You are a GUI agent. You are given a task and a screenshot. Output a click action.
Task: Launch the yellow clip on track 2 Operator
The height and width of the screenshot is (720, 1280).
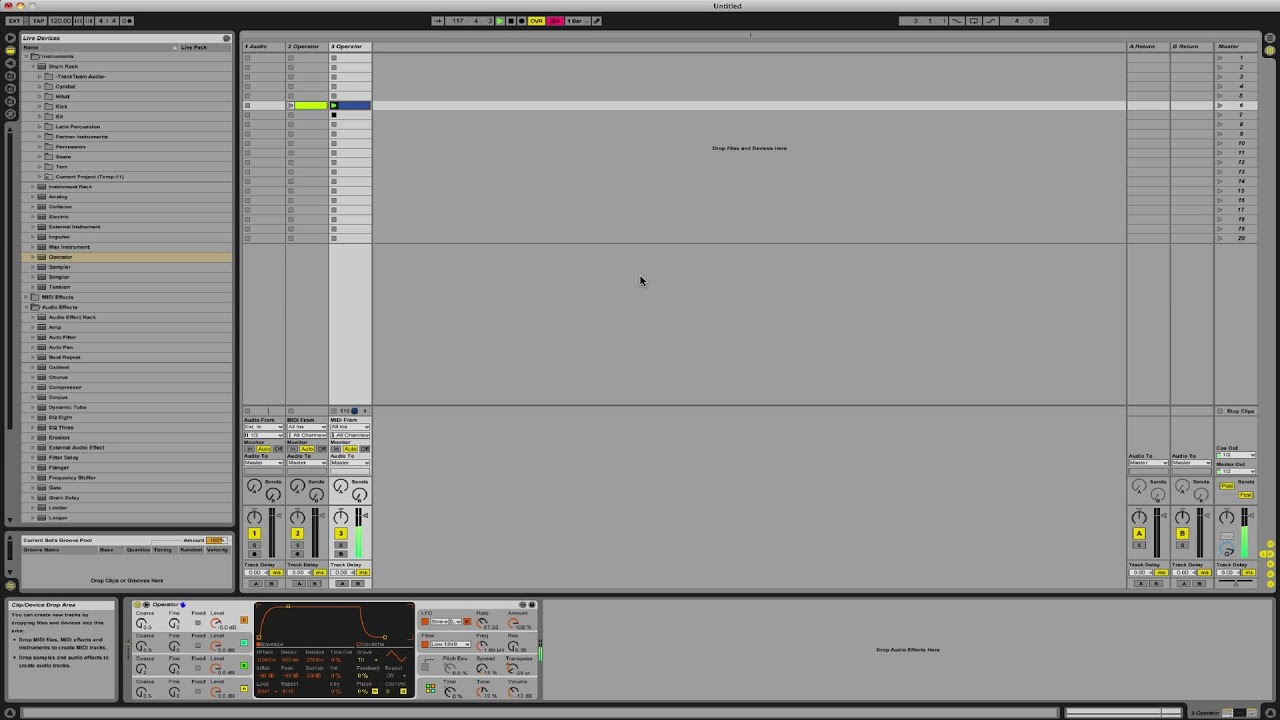click(x=291, y=105)
